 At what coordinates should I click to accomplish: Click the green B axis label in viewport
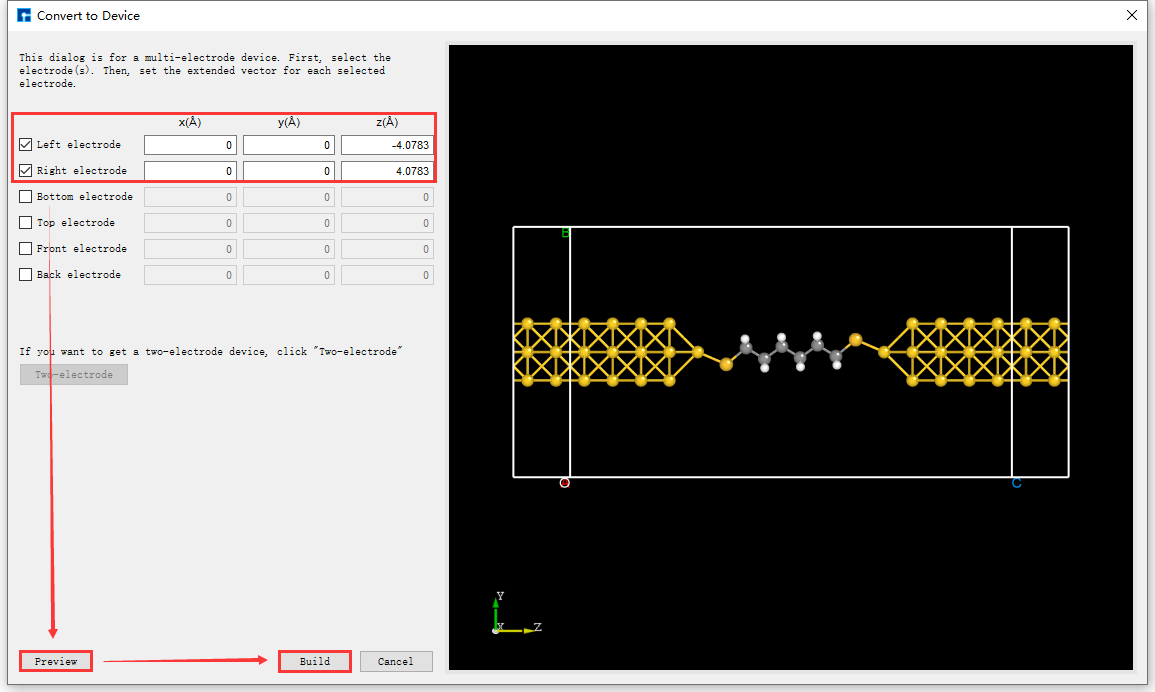(x=565, y=232)
